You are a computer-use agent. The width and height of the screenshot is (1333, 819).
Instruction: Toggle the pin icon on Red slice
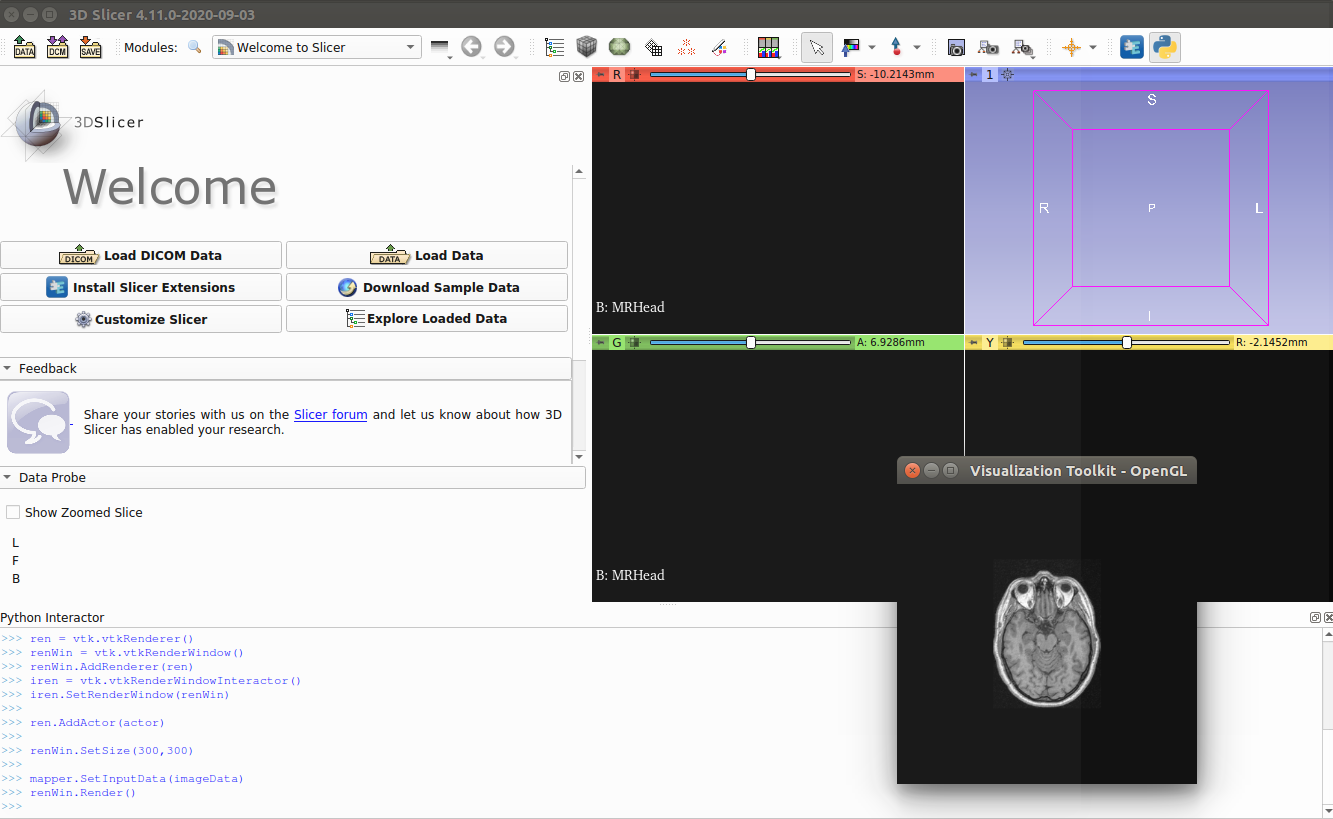601,75
